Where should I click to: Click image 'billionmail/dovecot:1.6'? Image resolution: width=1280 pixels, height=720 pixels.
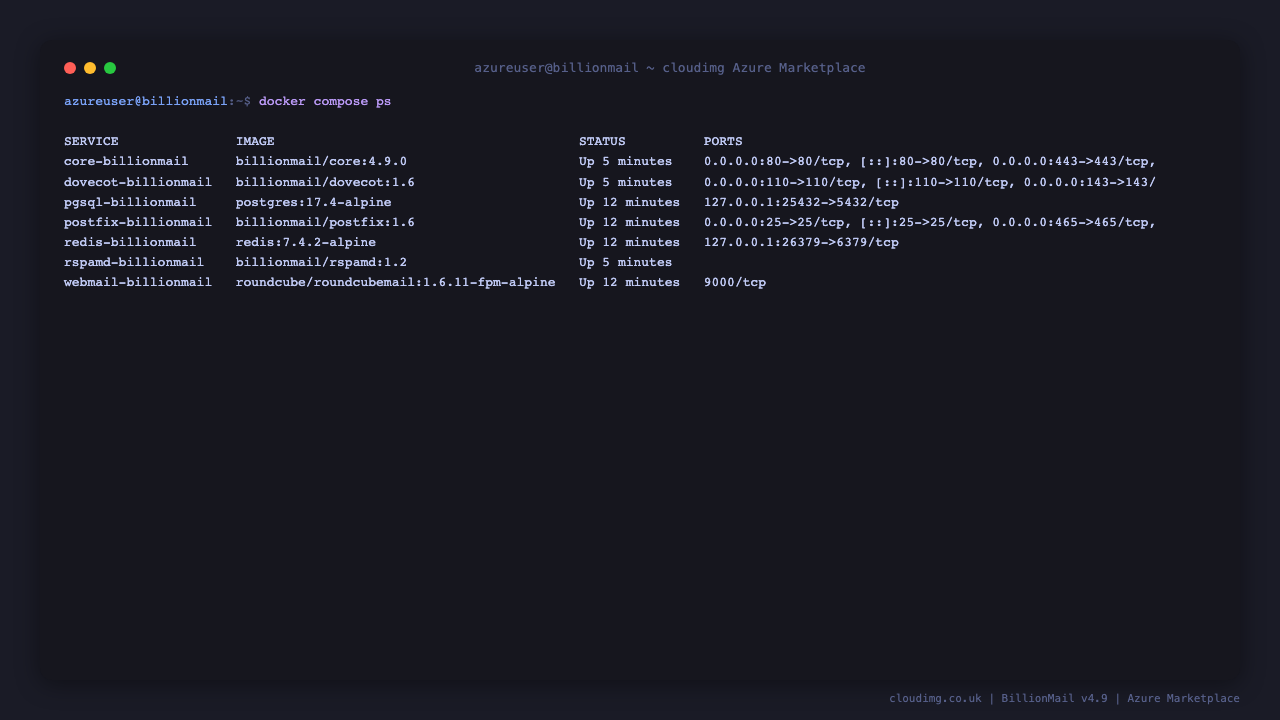tap(325, 182)
